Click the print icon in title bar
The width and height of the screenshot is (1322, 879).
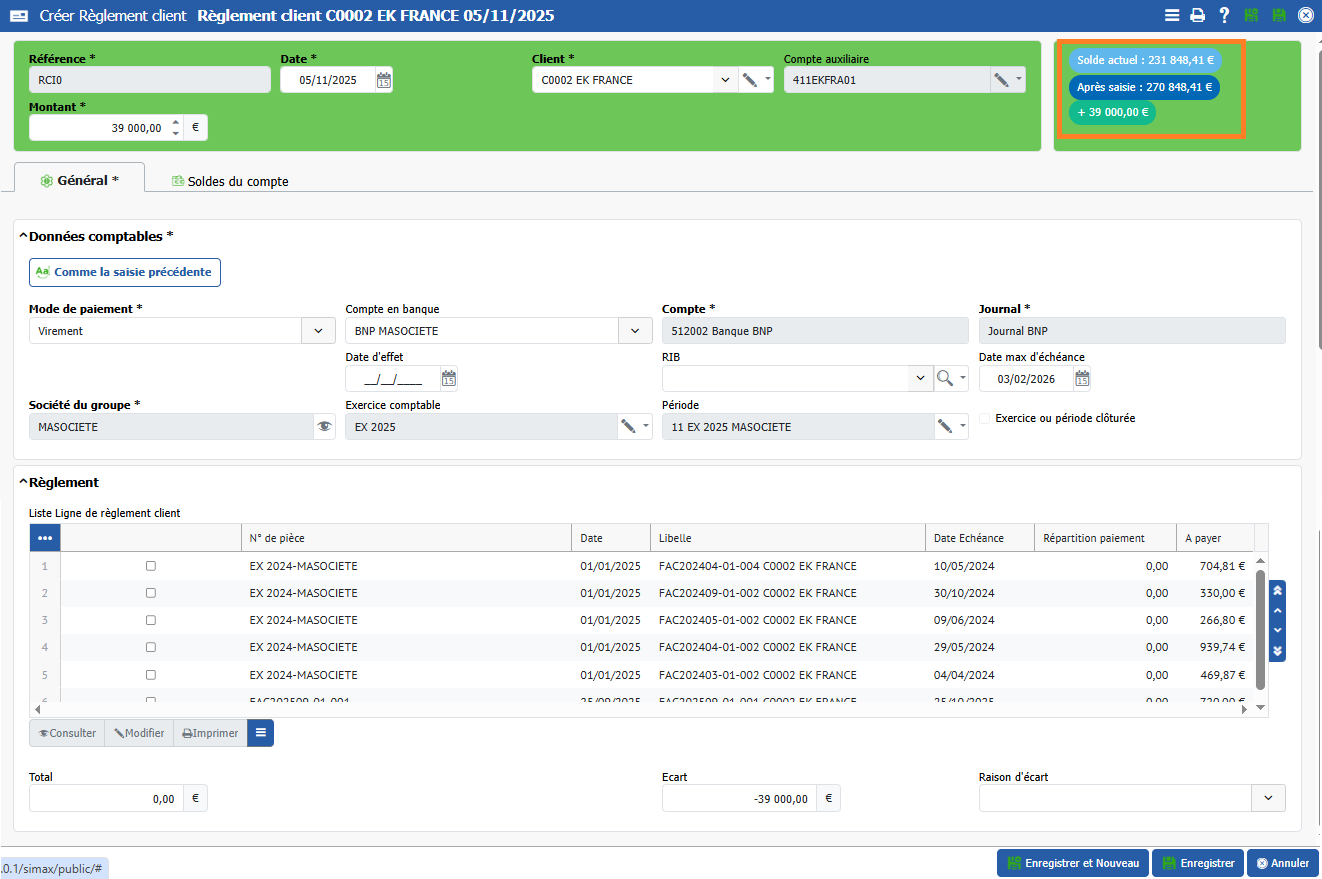pos(1197,15)
